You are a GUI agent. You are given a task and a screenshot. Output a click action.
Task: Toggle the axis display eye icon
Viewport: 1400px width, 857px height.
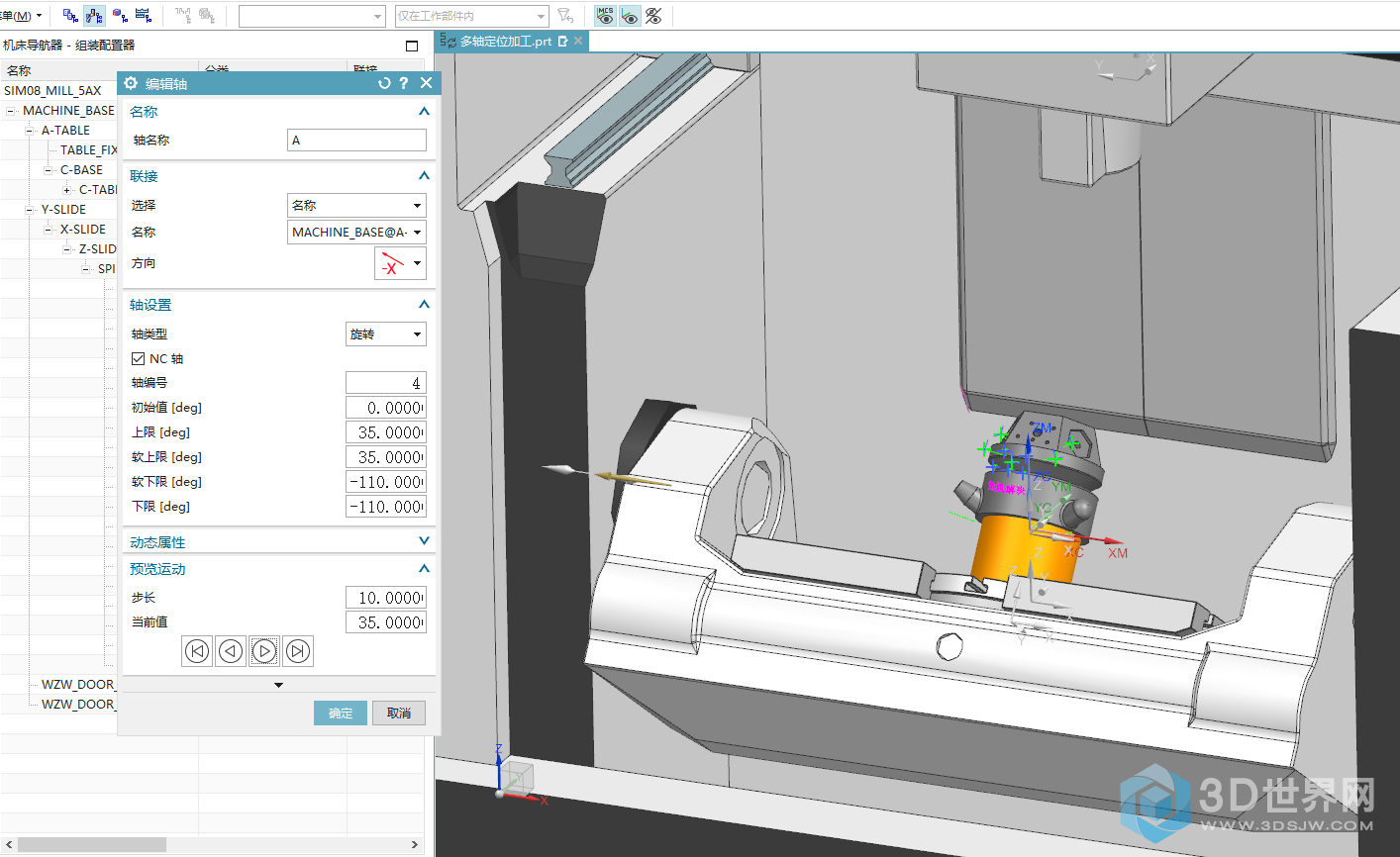630,15
